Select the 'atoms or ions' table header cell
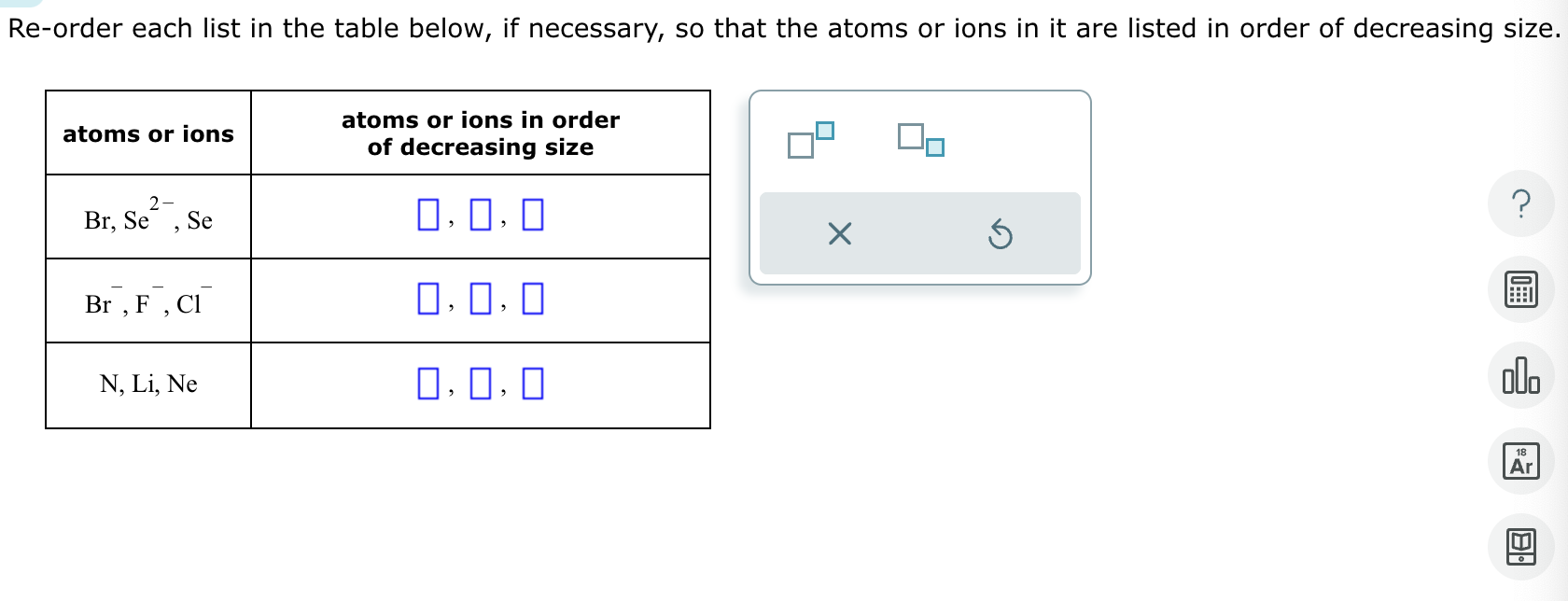Screen dimensions: 1568x601 pyautogui.click(x=147, y=133)
